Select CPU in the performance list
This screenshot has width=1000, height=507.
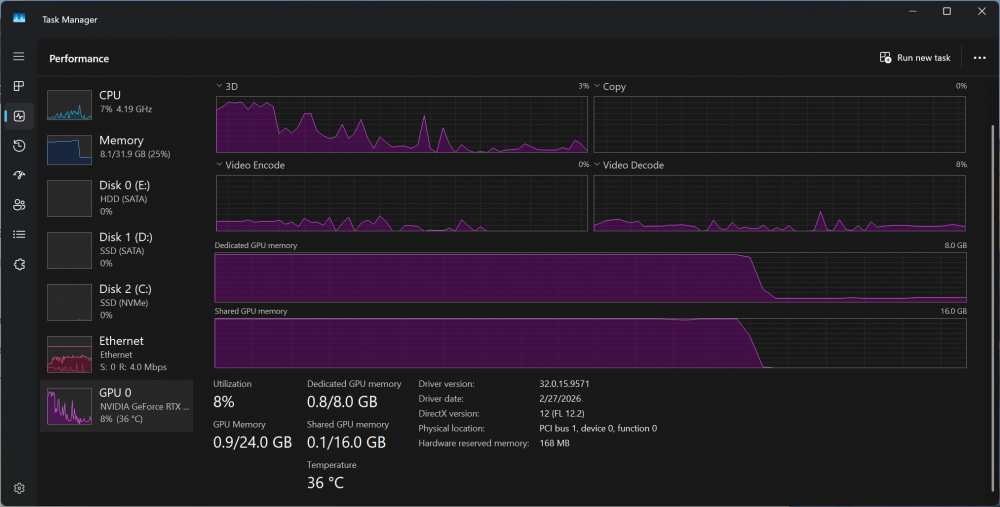tap(116, 101)
